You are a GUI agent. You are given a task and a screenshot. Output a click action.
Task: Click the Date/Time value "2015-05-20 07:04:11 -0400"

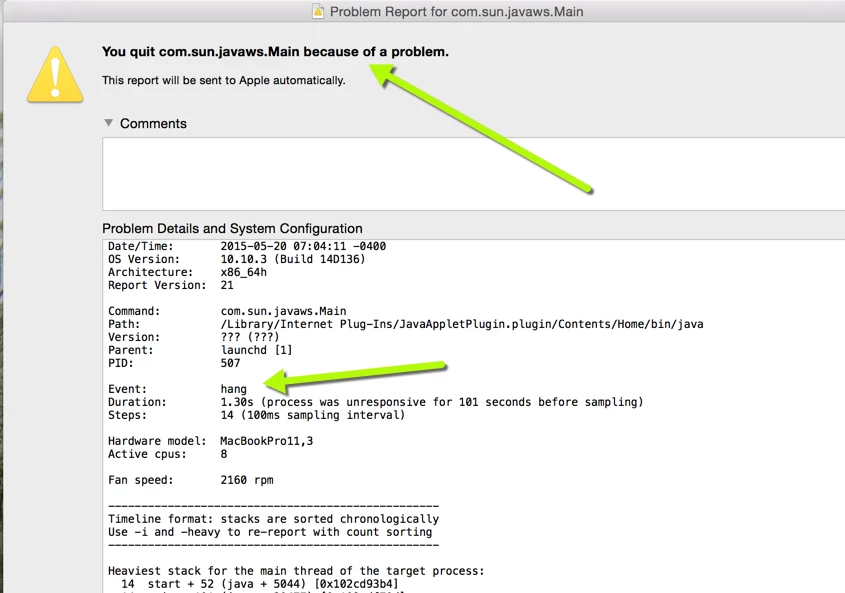[x=303, y=246]
